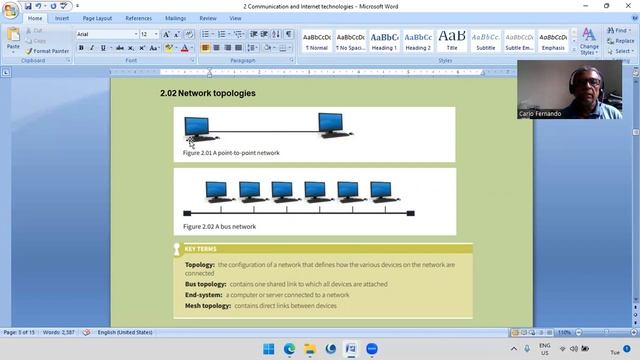Click Zoom app icon in taskbar
Screen dimensions: 640x360
(371, 349)
